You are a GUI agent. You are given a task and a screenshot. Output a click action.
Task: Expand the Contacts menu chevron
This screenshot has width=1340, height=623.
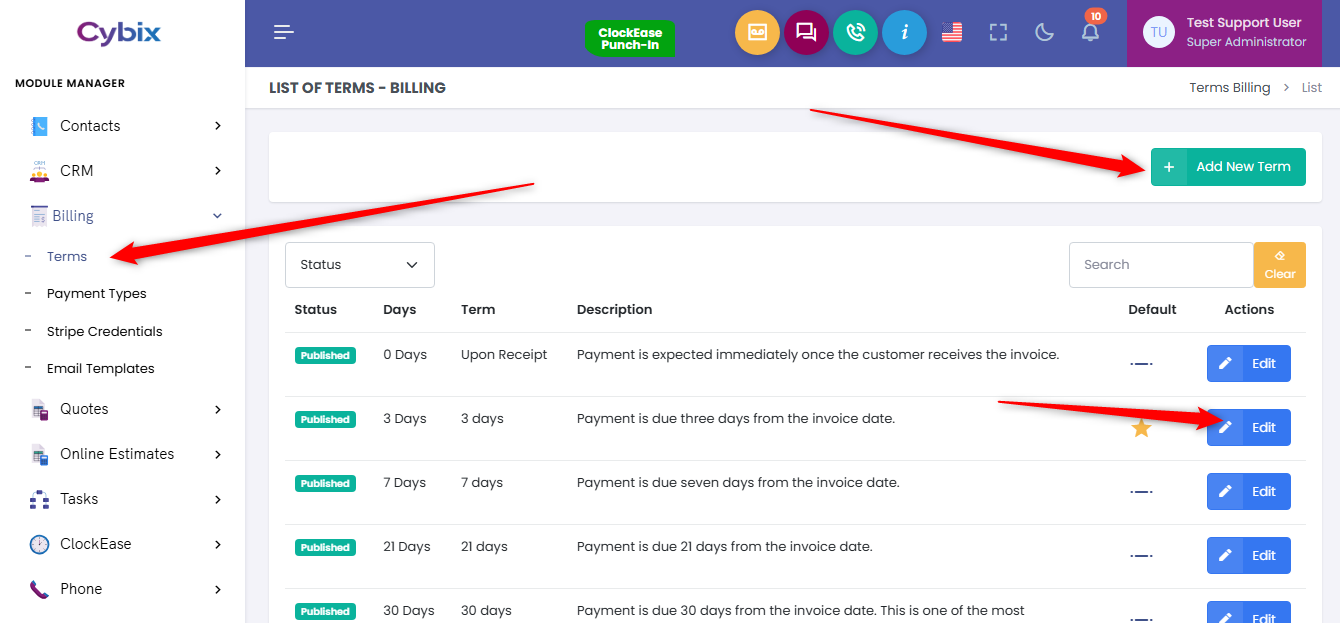coord(218,126)
